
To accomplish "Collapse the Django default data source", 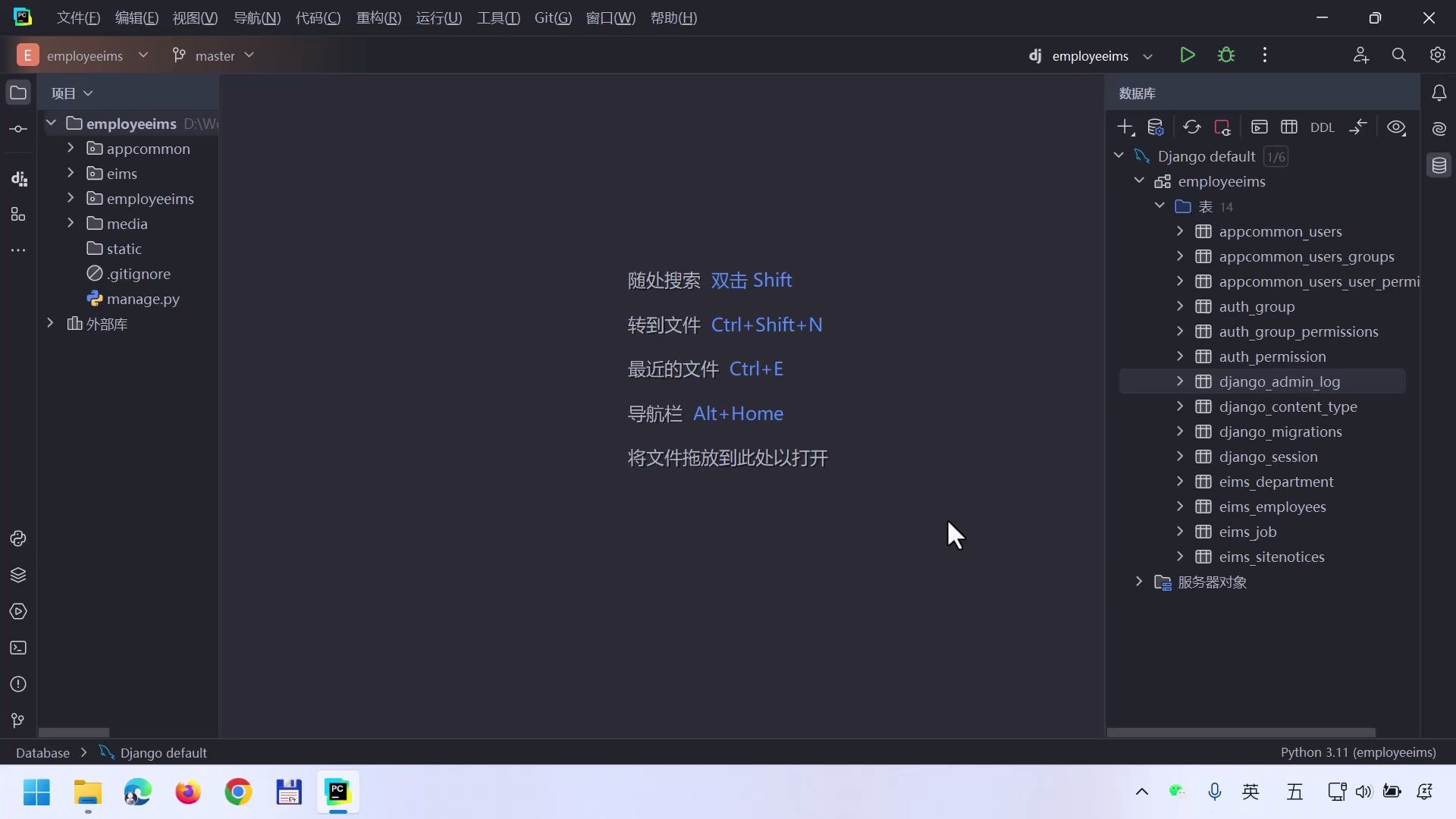I will click(x=1119, y=155).
